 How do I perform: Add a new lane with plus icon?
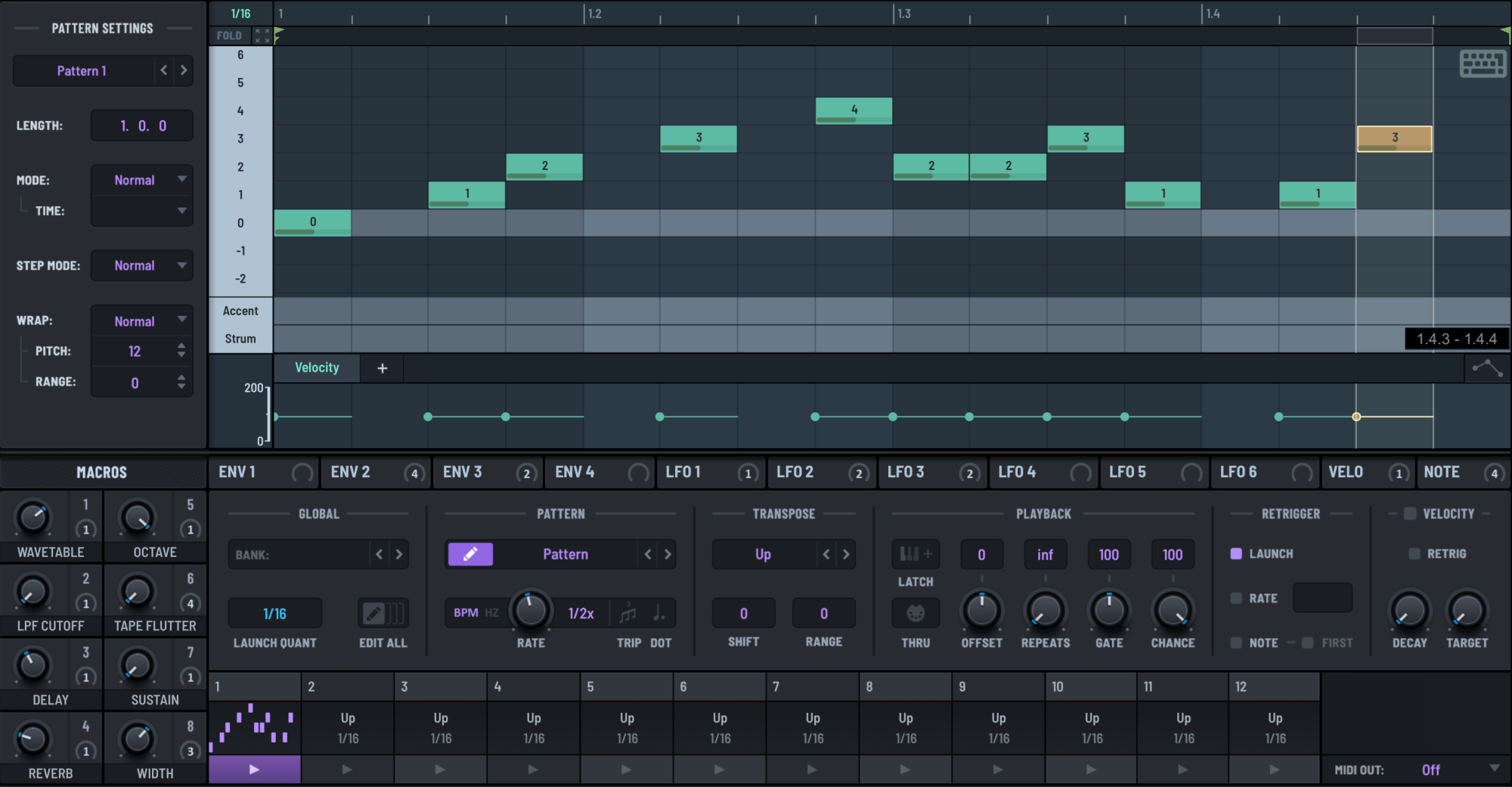point(383,368)
